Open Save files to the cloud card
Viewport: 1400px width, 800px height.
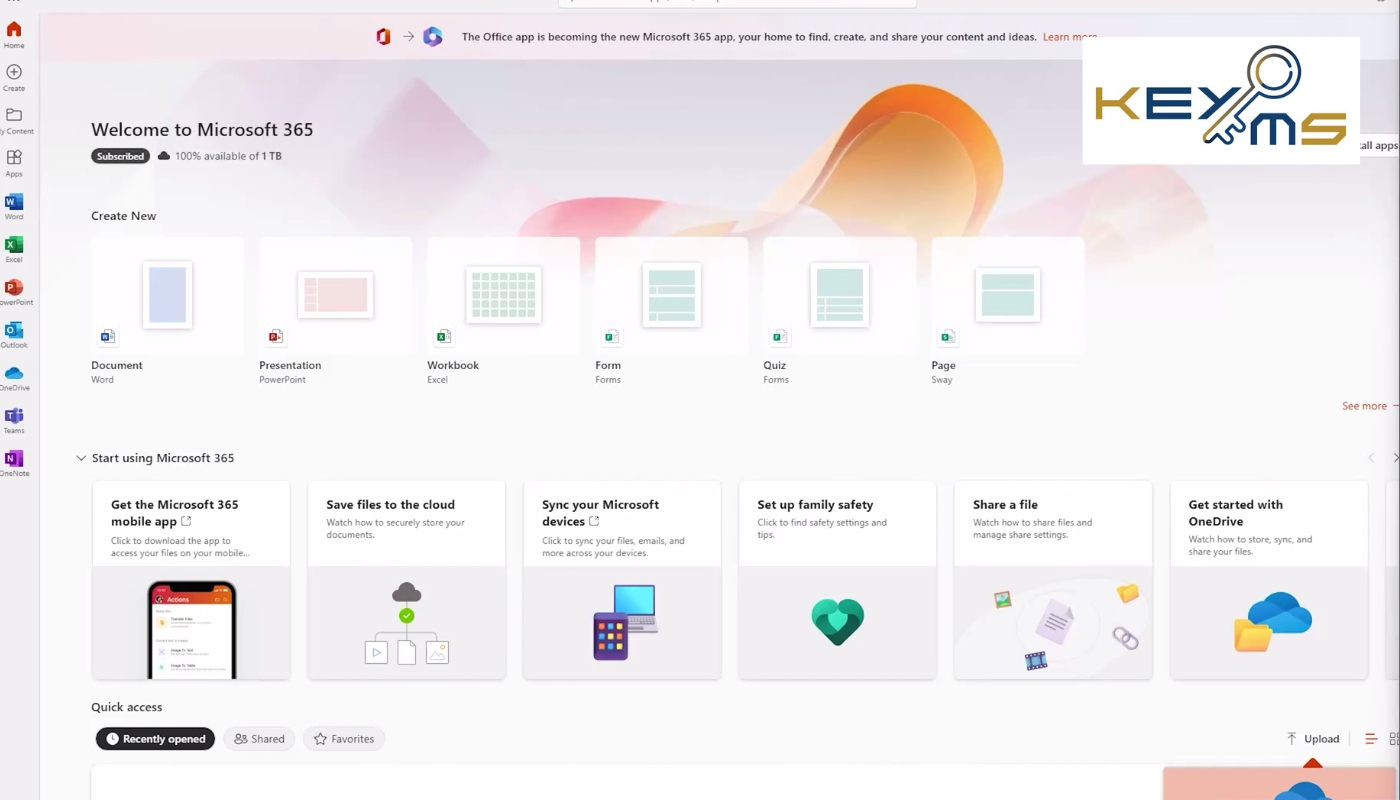[406, 580]
